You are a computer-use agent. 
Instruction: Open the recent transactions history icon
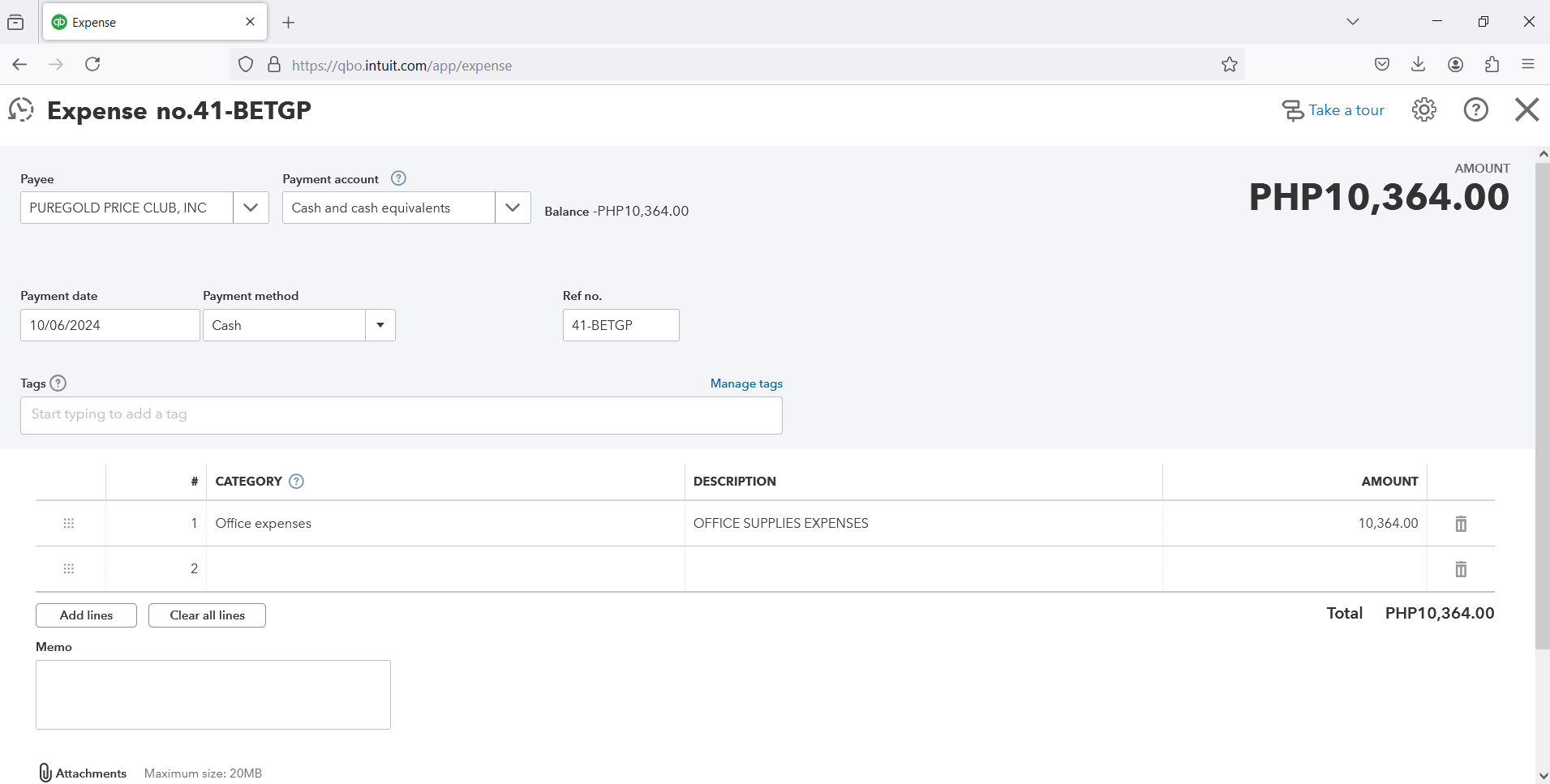(21, 109)
